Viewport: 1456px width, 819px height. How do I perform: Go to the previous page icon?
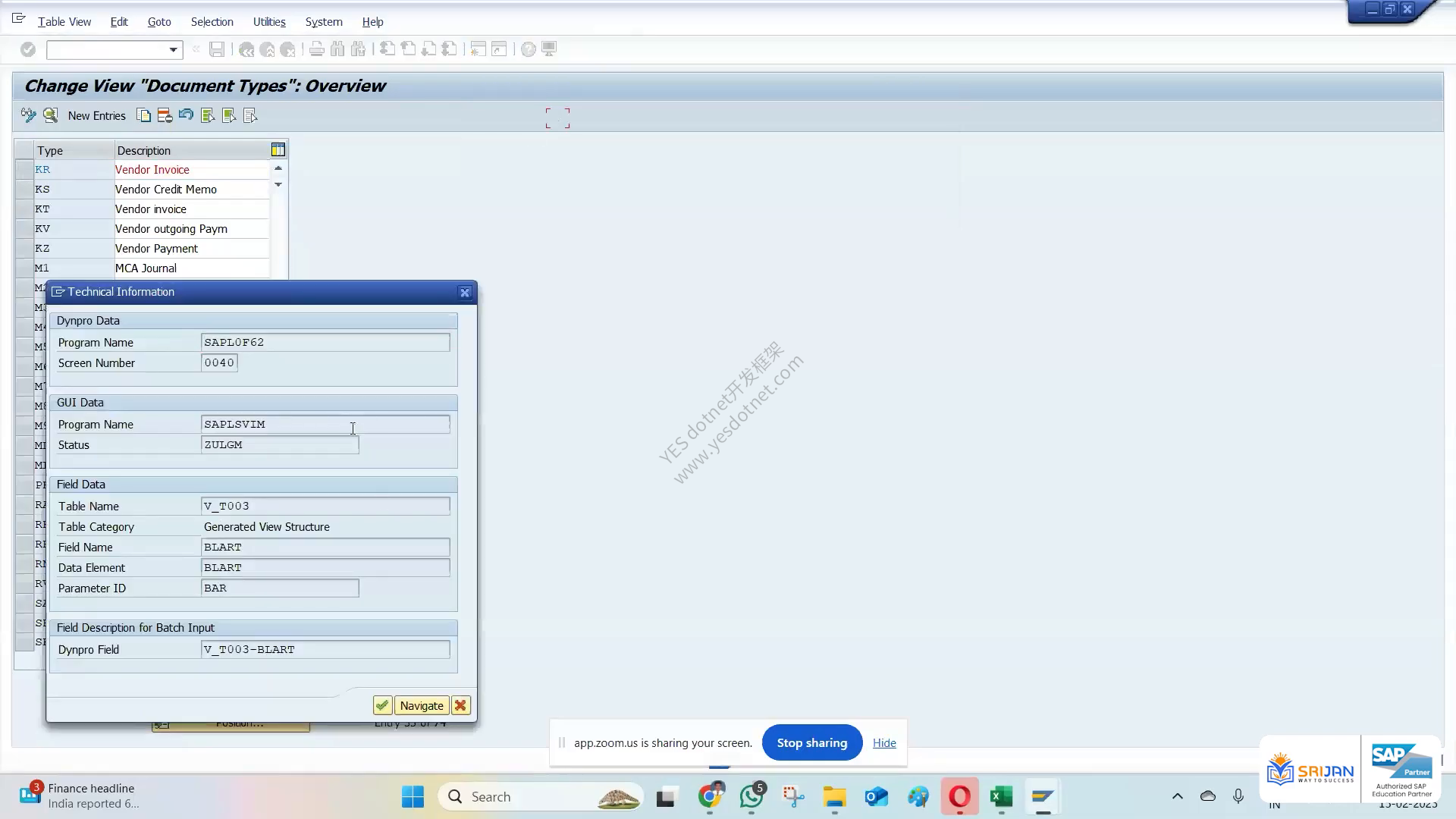click(x=408, y=49)
